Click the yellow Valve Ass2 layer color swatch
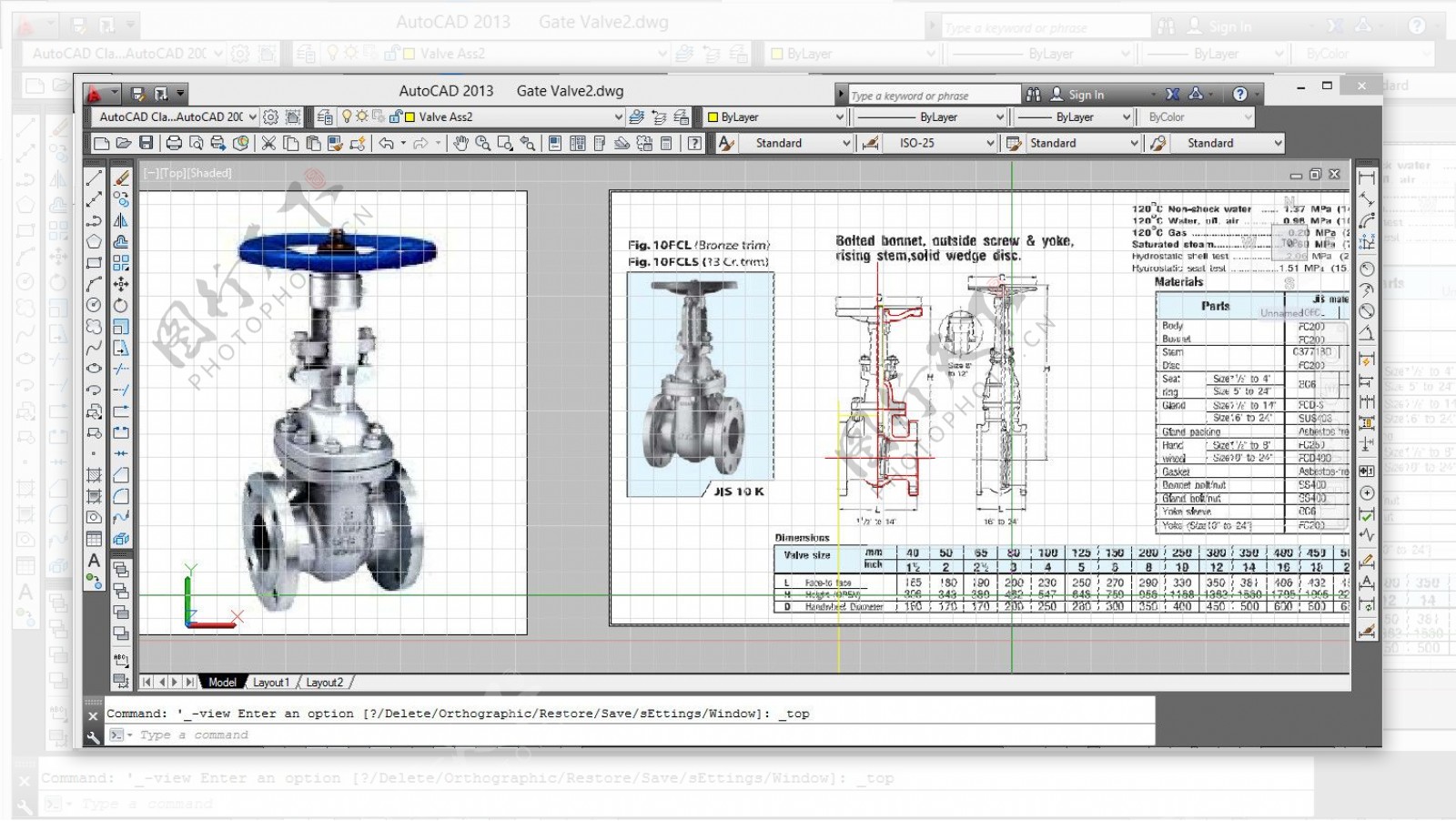 click(x=410, y=117)
